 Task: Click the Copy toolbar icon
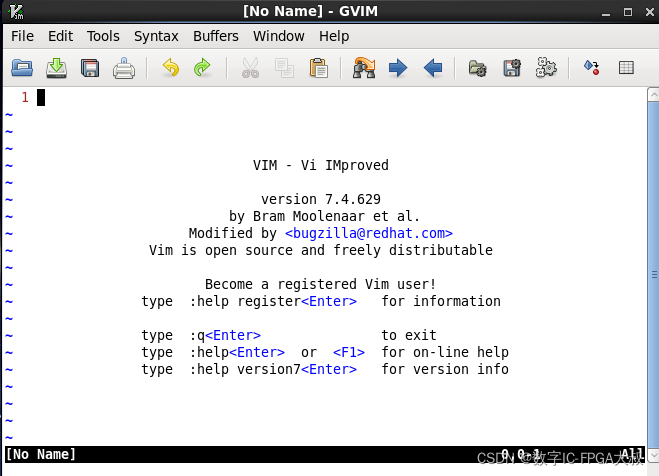coord(285,68)
